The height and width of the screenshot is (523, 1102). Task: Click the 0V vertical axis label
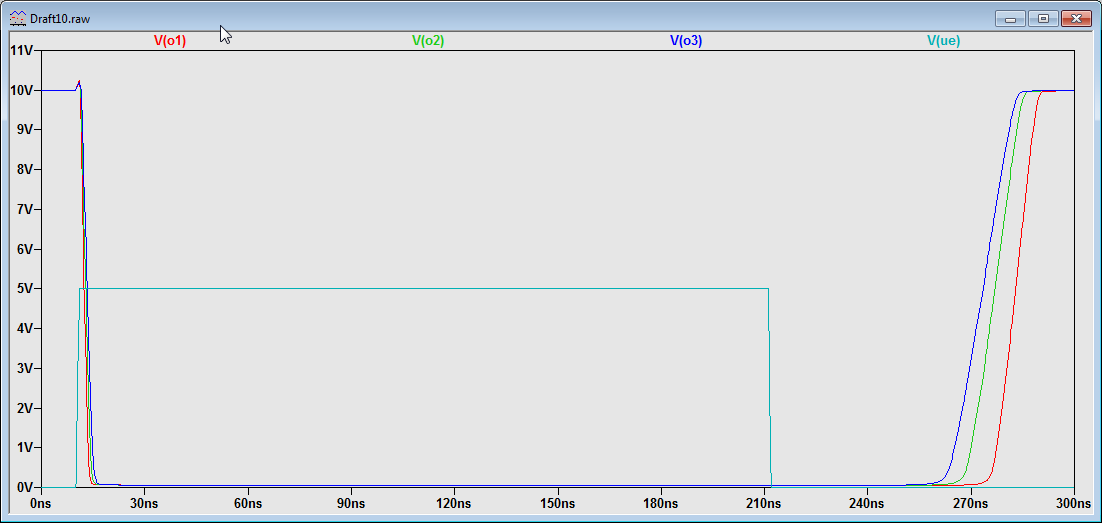pos(25,487)
